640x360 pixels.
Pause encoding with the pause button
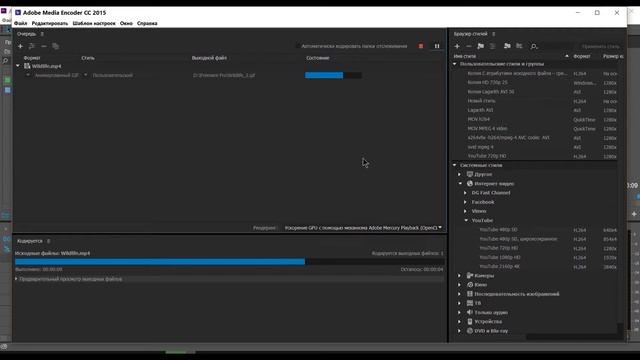pos(437,46)
